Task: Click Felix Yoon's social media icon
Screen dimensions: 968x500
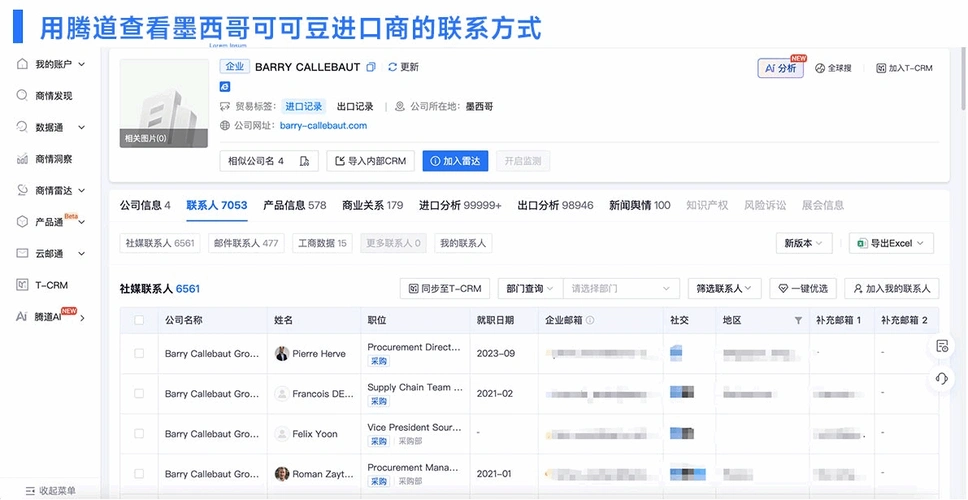Action: pyautogui.click(x=682, y=433)
